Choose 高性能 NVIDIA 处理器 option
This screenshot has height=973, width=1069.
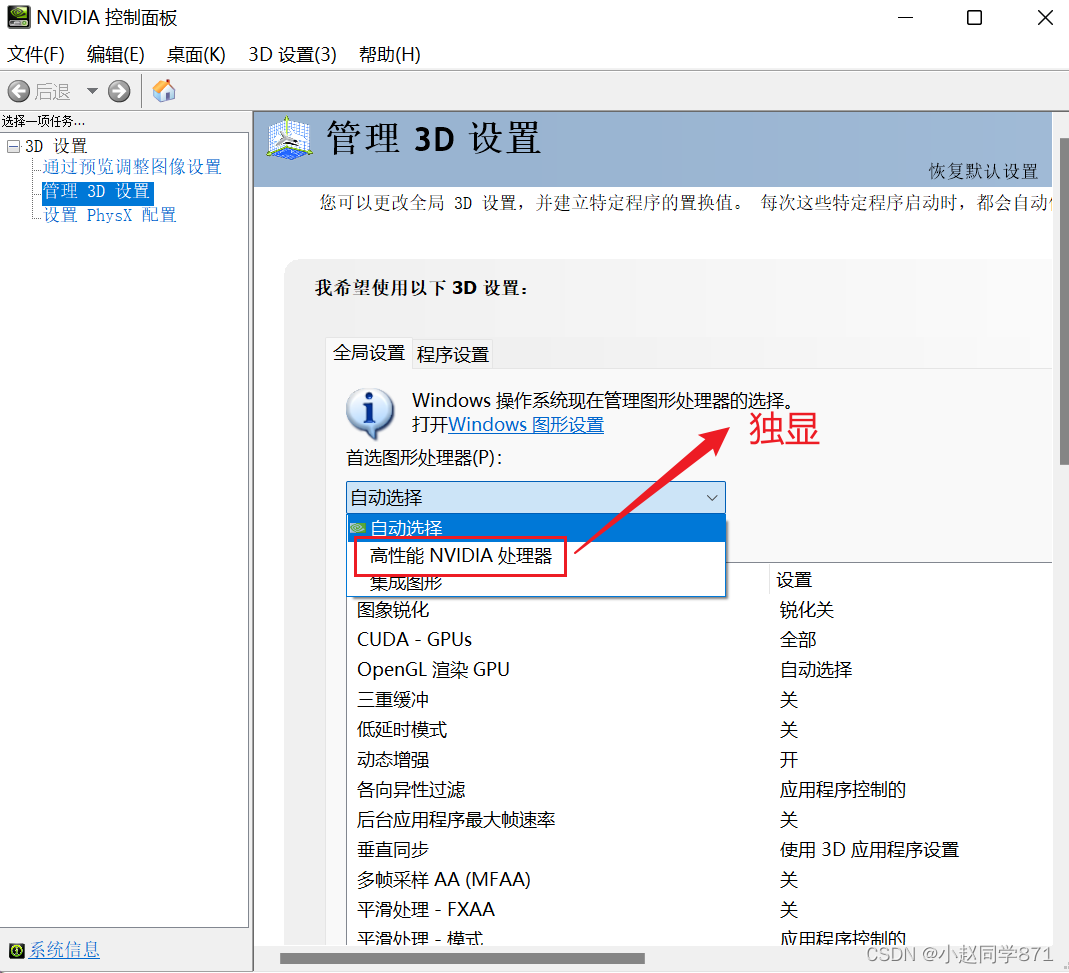pos(536,556)
